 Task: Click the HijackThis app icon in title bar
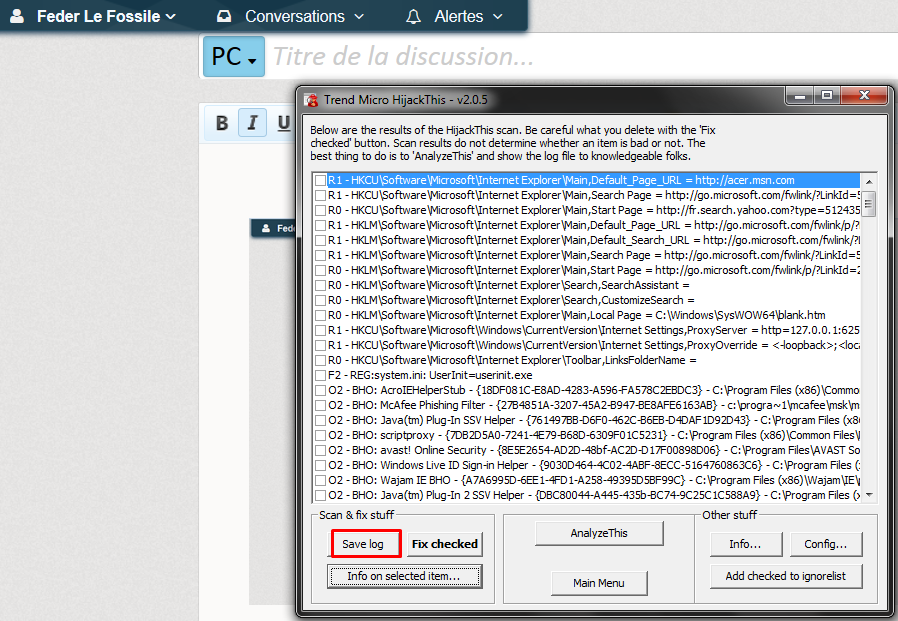click(312, 100)
